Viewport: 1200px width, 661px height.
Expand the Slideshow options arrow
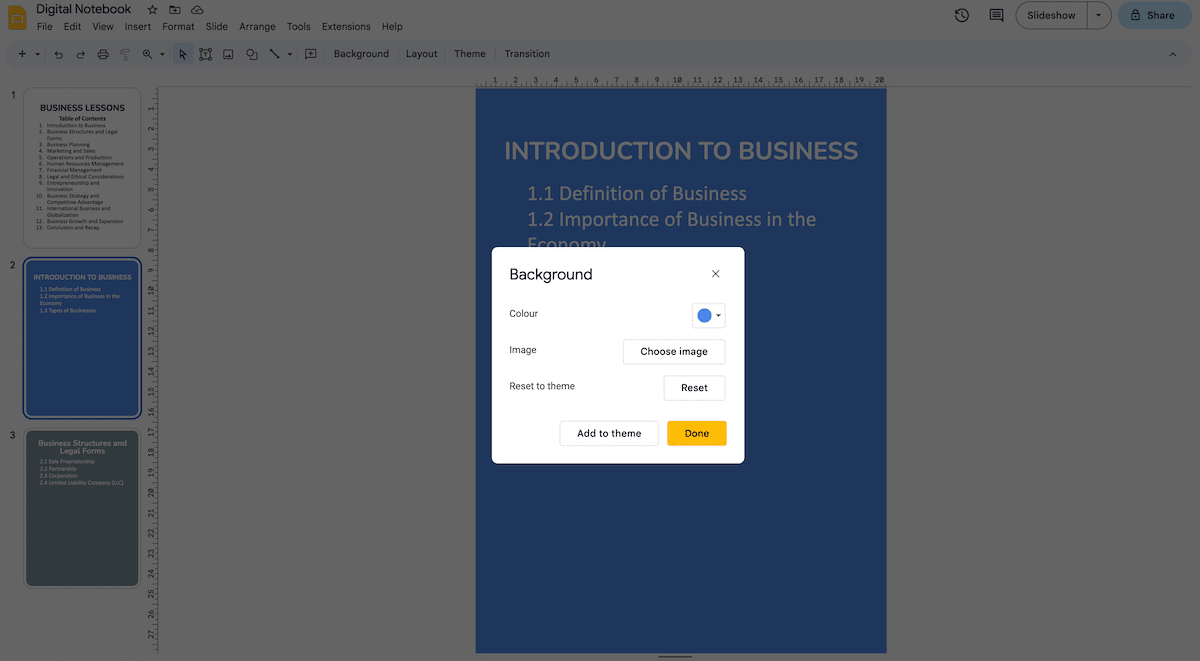click(x=1099, y=15)
